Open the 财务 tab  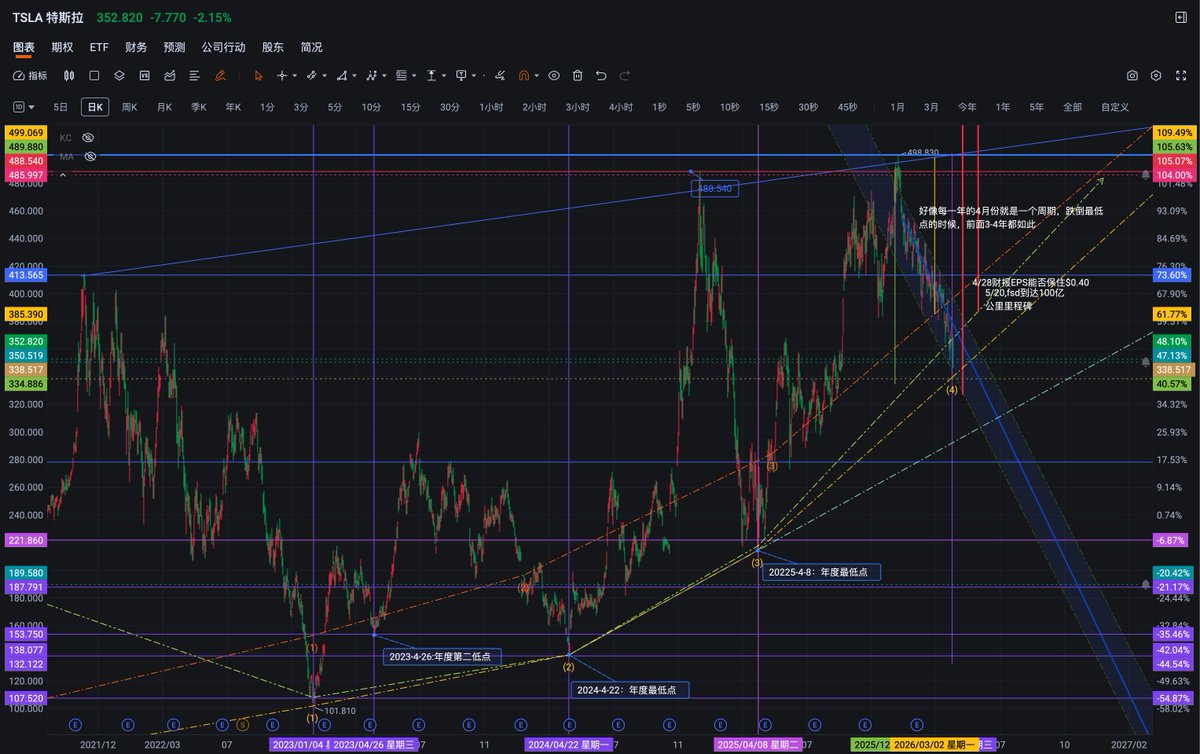click(x=137, y=47)
